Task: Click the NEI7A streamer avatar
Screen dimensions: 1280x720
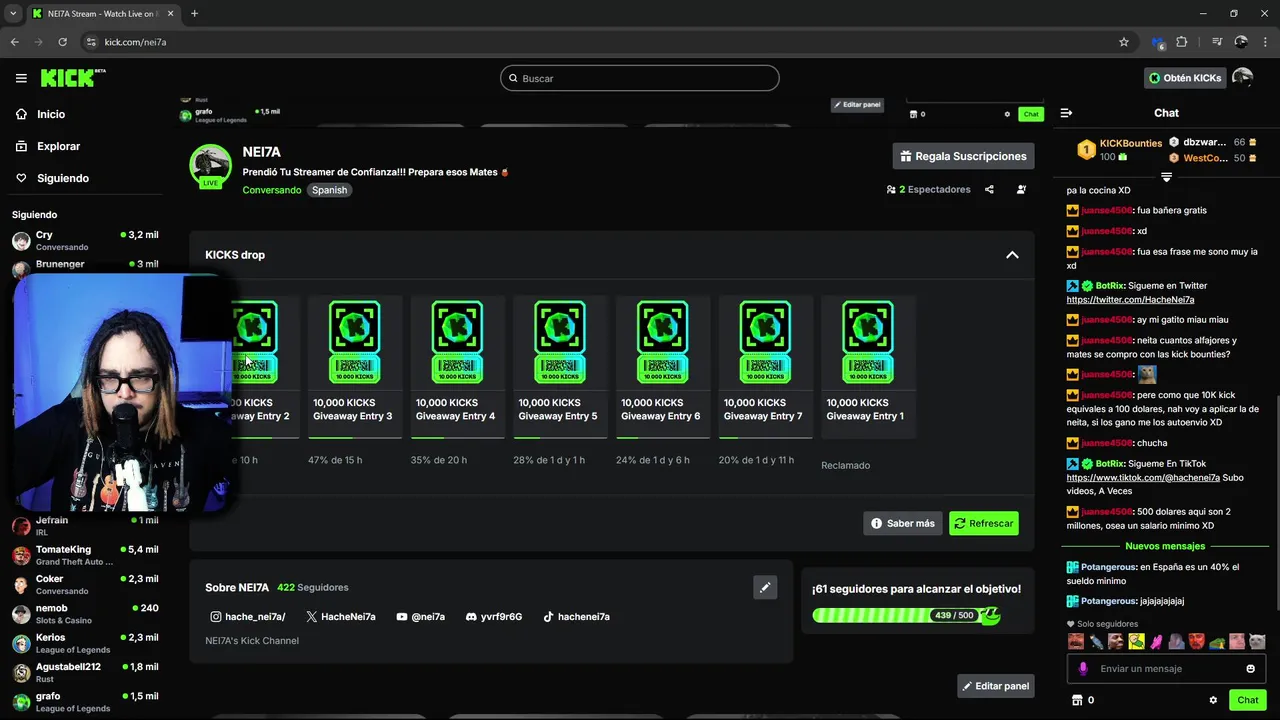Action: tap(211, 166)
